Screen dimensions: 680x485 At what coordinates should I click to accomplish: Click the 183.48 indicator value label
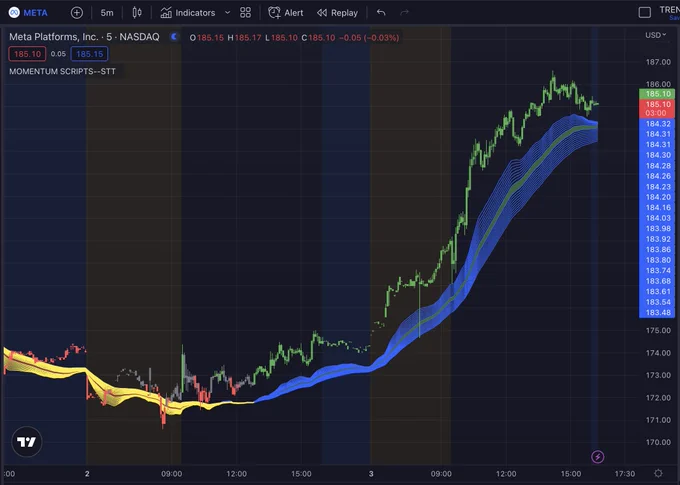657,312
